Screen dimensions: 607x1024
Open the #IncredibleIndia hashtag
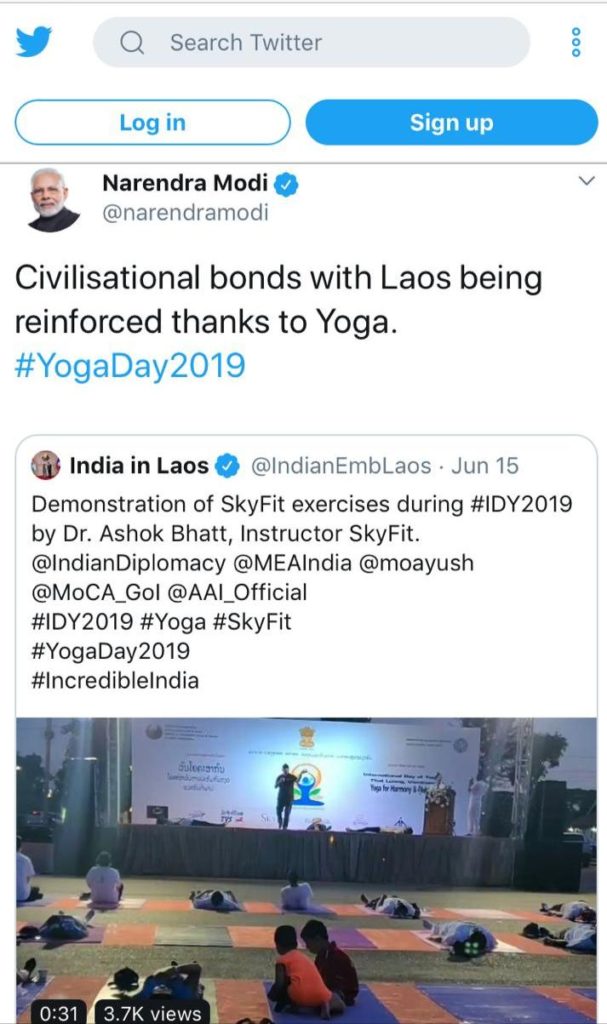point(115,680)
